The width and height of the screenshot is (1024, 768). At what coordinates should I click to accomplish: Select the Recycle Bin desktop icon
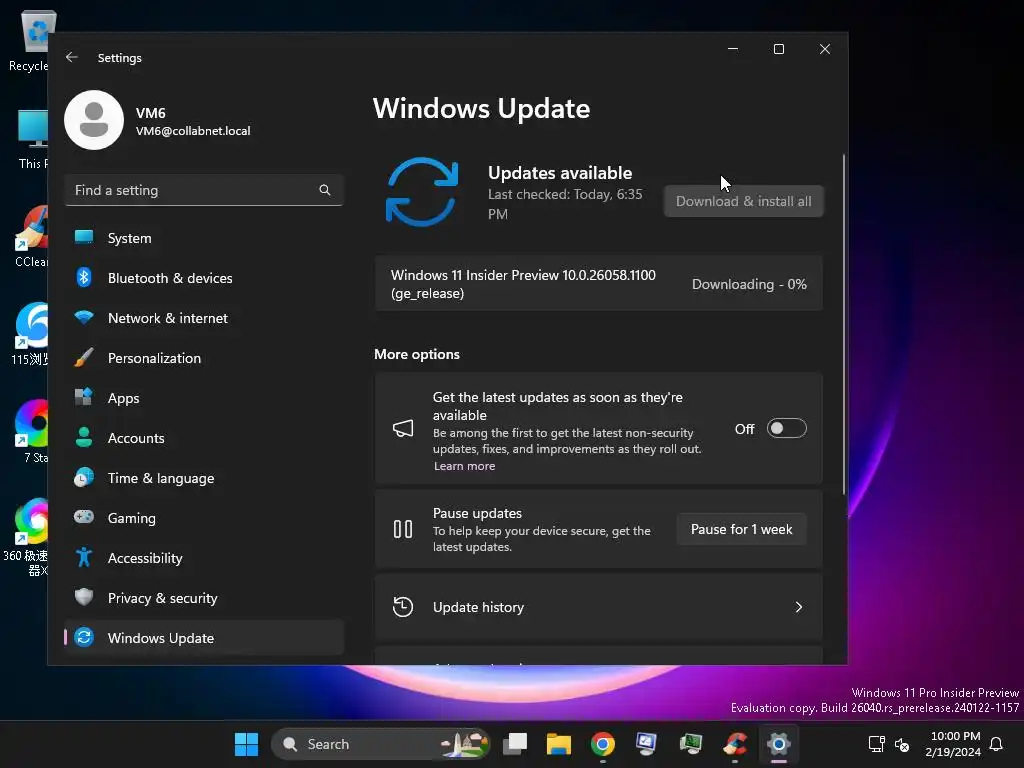(29, 40)
